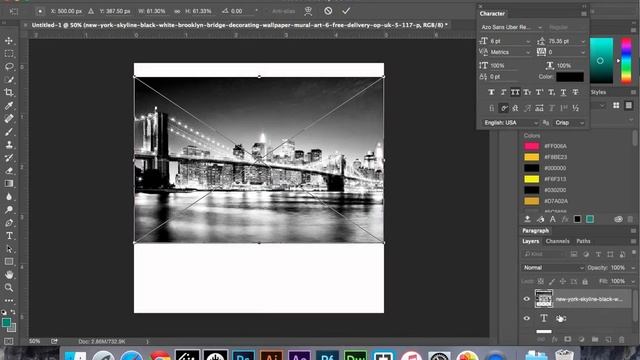Select the Dodge tool

click(x=9, y=209)
